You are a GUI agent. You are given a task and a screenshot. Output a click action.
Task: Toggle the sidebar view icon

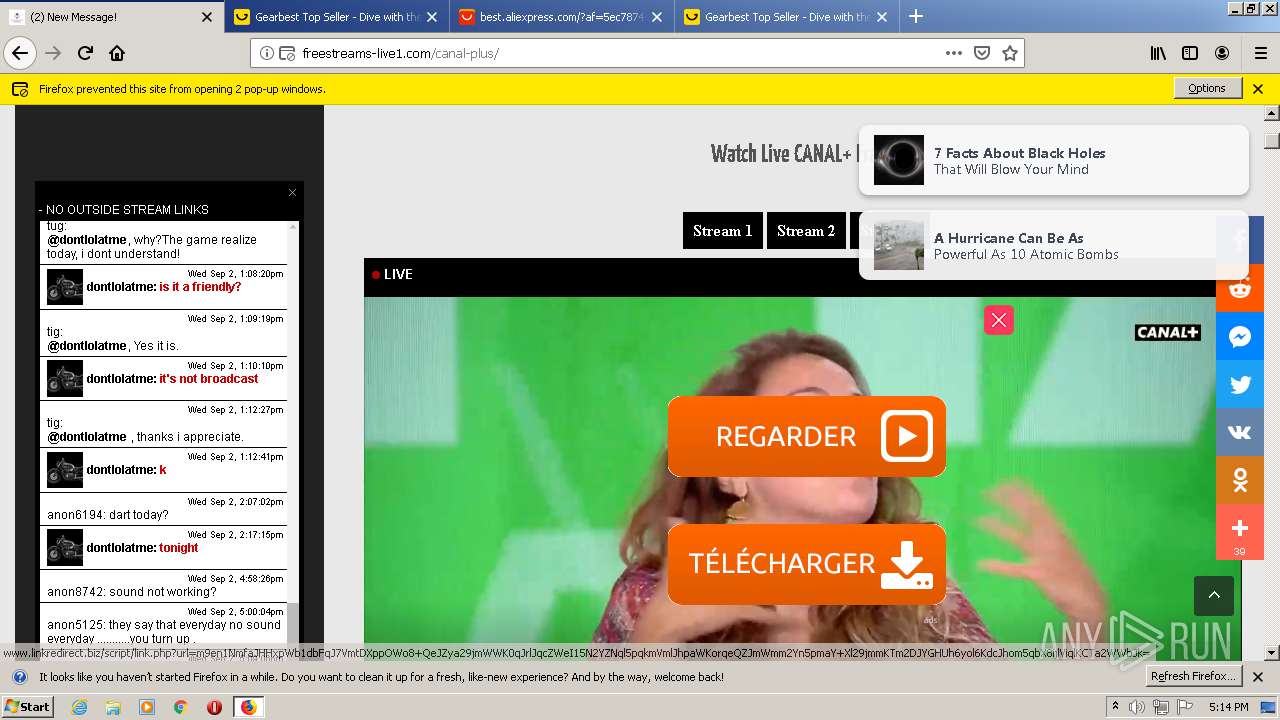tap(1190, 53)
